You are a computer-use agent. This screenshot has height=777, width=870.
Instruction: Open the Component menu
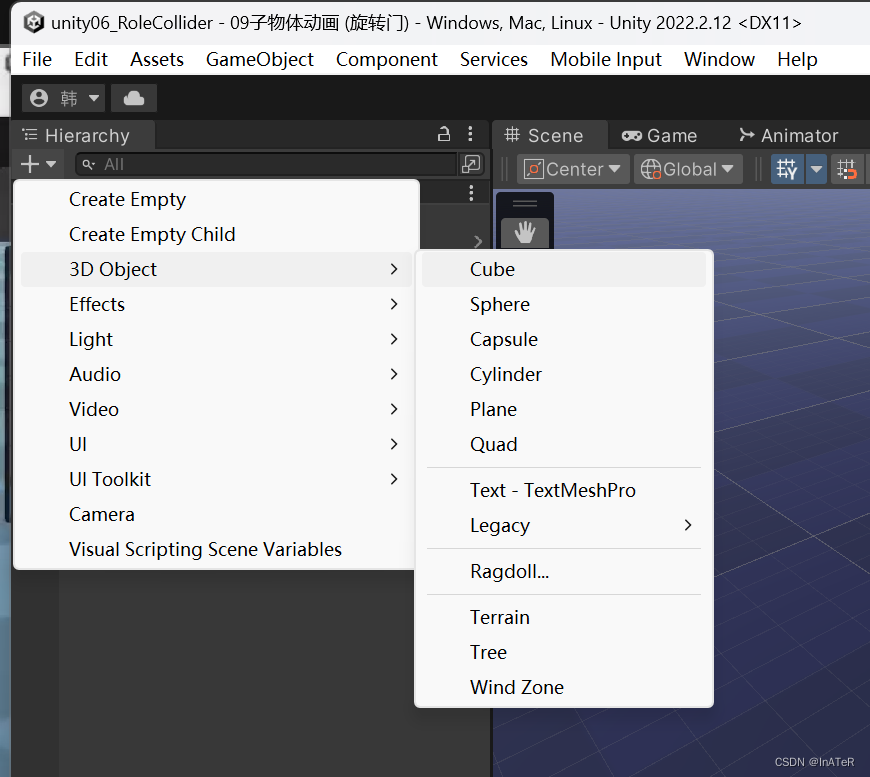(387, 59)
